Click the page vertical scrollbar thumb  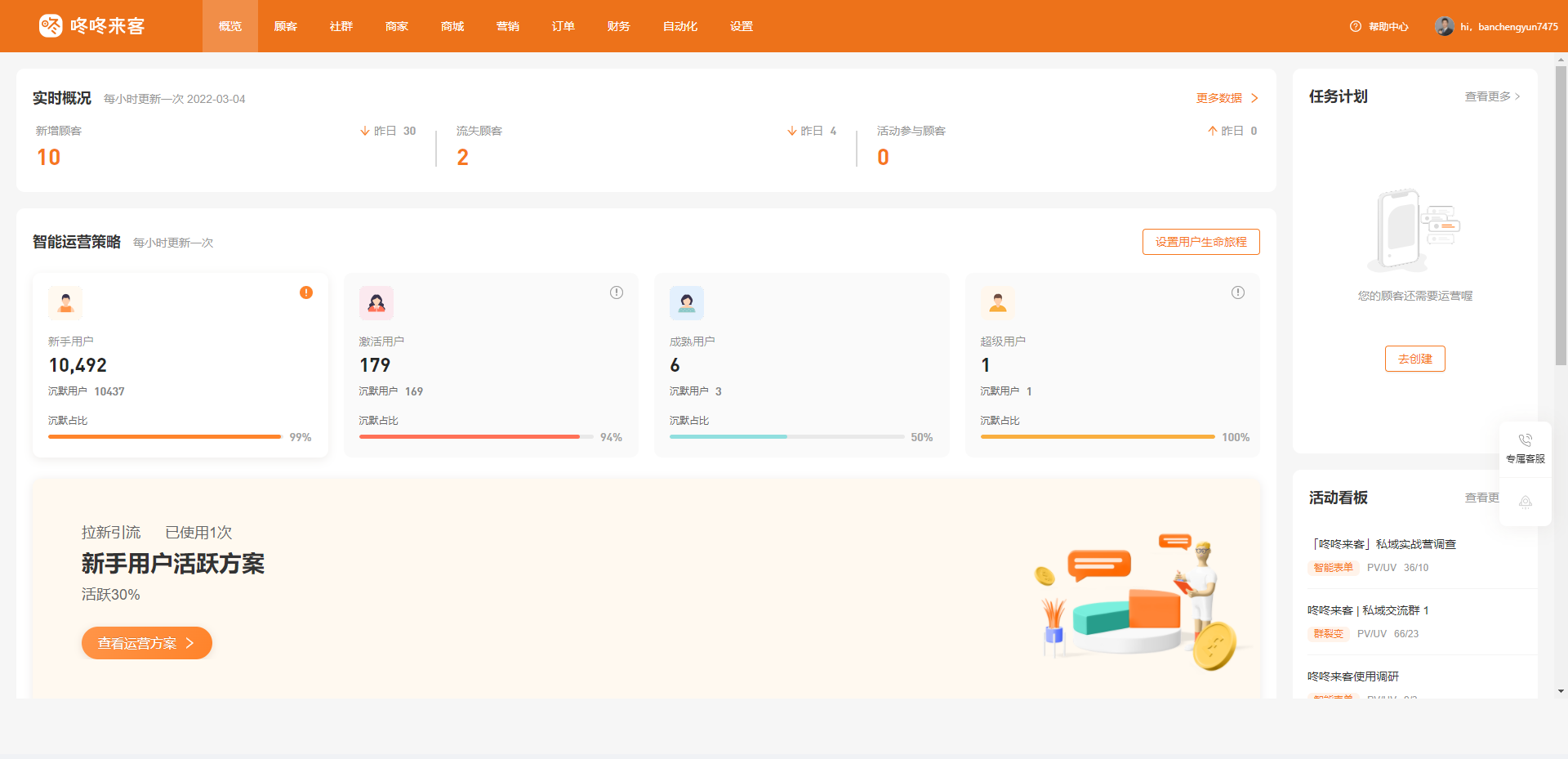1561,216
